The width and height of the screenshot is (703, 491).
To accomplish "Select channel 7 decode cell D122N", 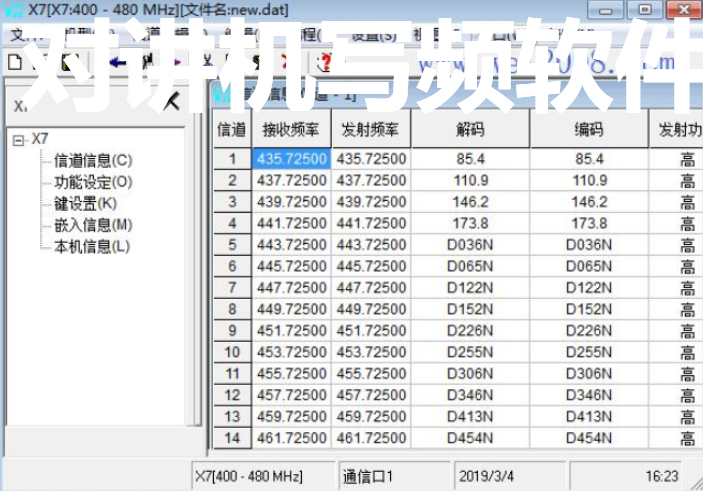I will coord(470,287).
